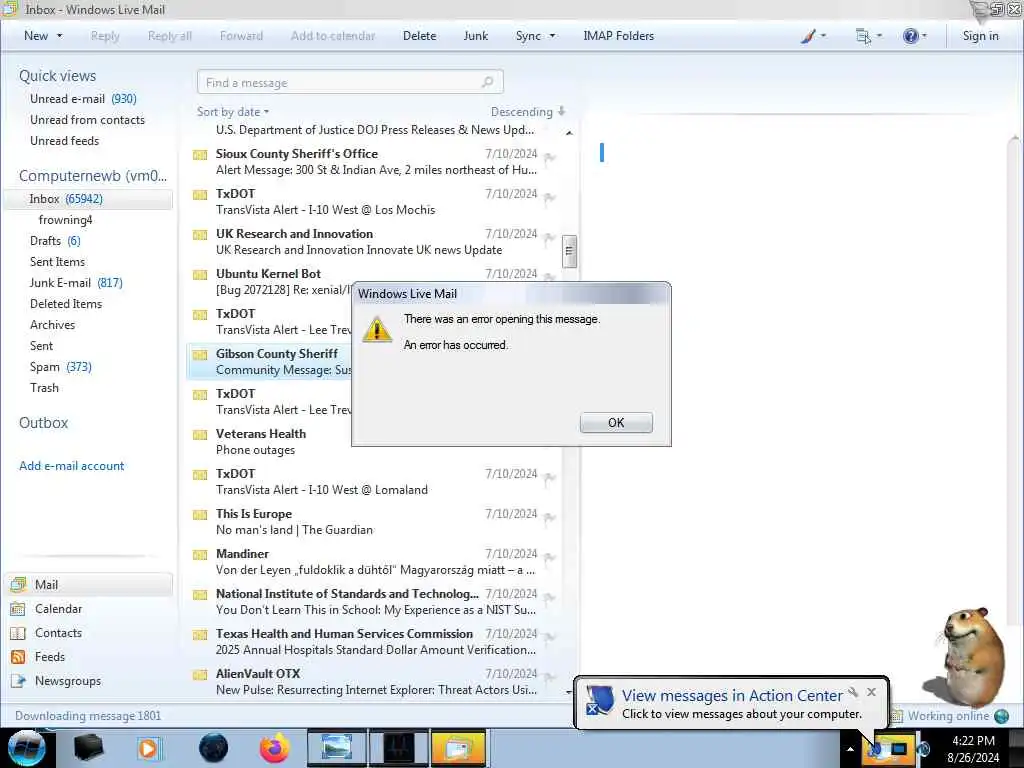
Task: Click the Add e-mail account link
Action: pos(71,466)
